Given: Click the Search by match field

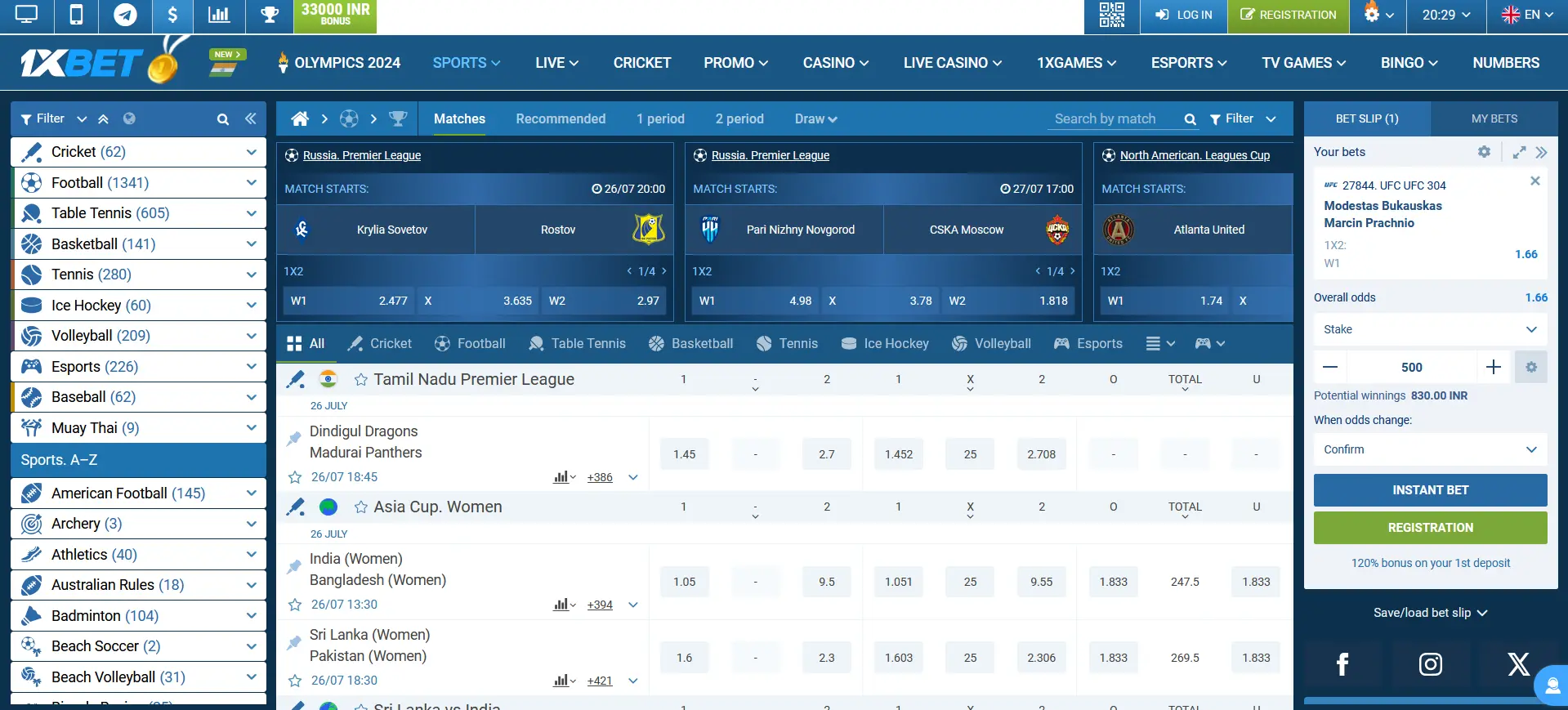Looking at the screenshot, I should click(1115, 119).
